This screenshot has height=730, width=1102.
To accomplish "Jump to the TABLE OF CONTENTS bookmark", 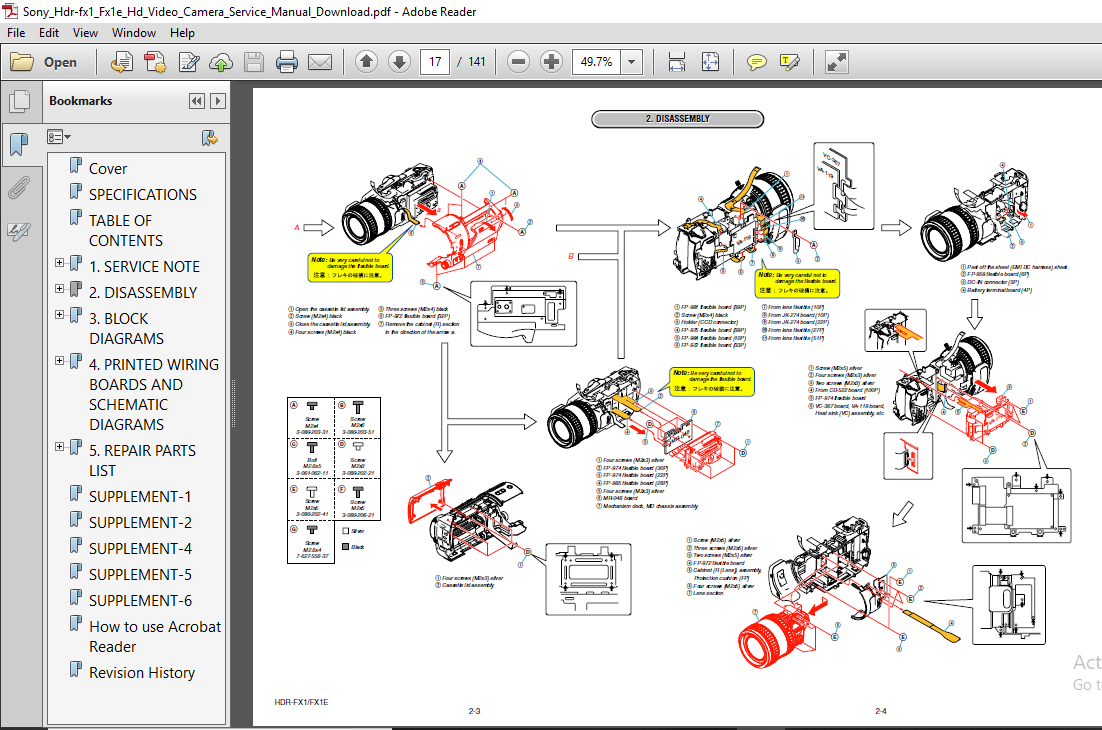I will (126, 230).
